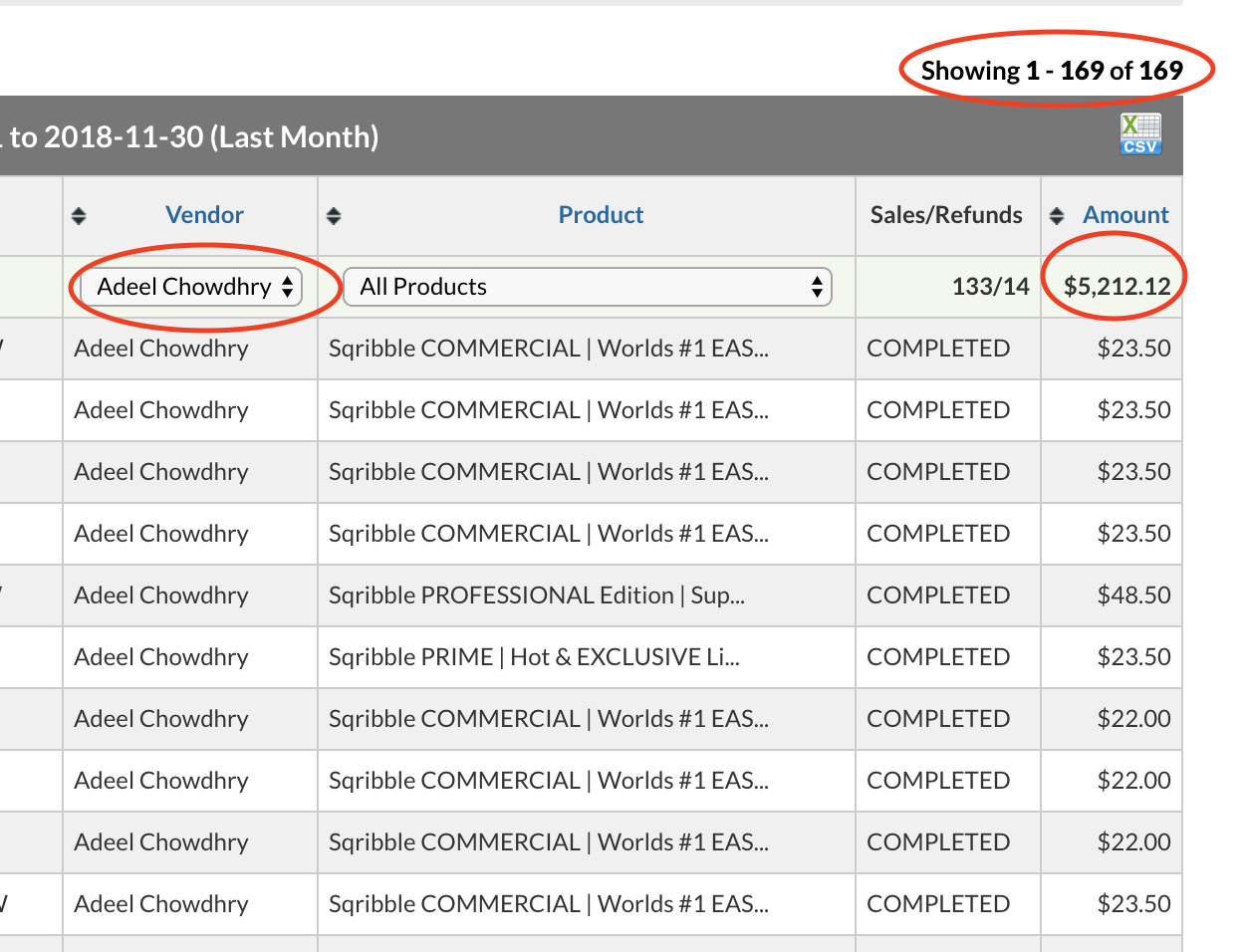Viewport: 1247px width, 952px height.
Task: Click Adeel Chowdhry in the Sqribble PRIME row
Action: point(161,657)
